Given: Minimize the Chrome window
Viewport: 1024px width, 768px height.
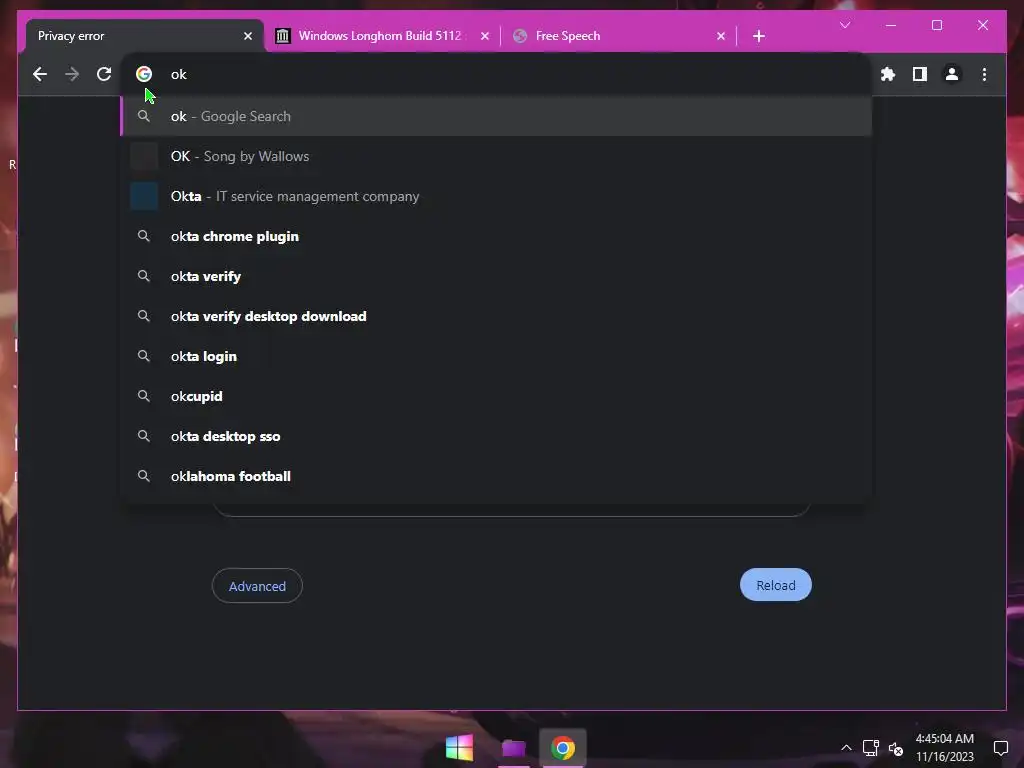Looking at the screenshot, I should 891,25.
